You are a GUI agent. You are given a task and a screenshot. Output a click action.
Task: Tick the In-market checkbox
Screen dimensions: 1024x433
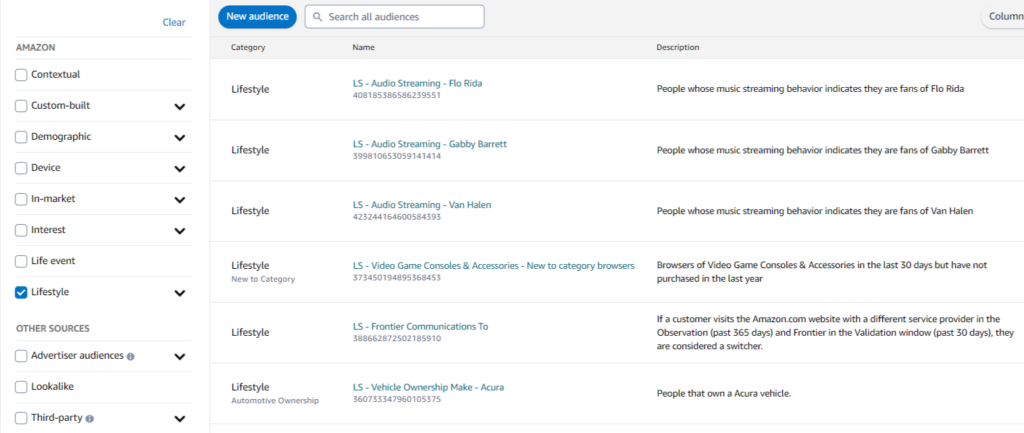pyautogui.click(x=21, y=199)
